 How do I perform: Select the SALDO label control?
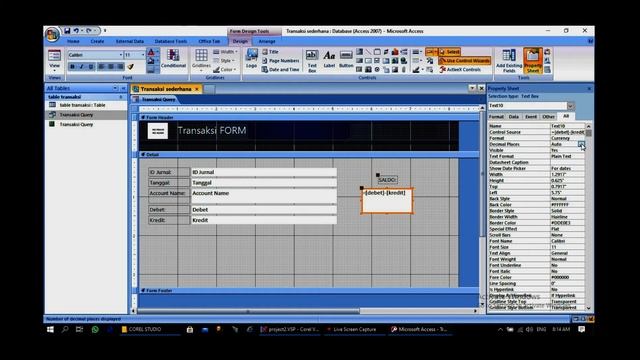(387, 180)
